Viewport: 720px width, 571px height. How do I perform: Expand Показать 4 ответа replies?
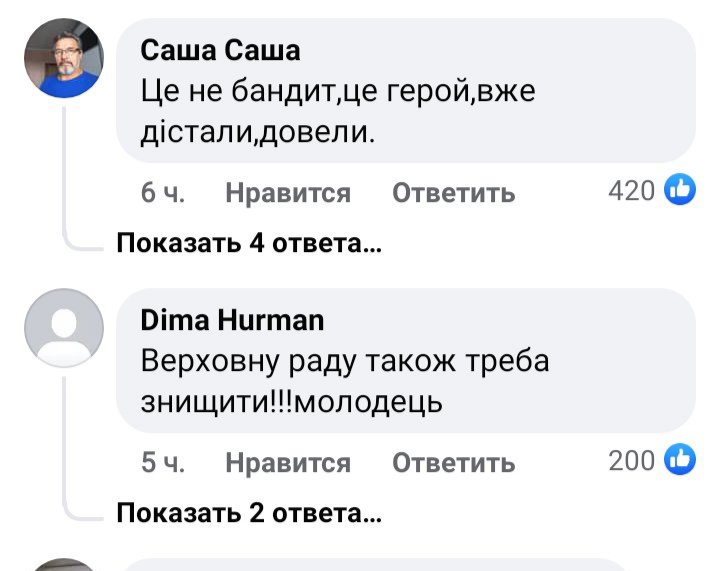tap(249, 243)
